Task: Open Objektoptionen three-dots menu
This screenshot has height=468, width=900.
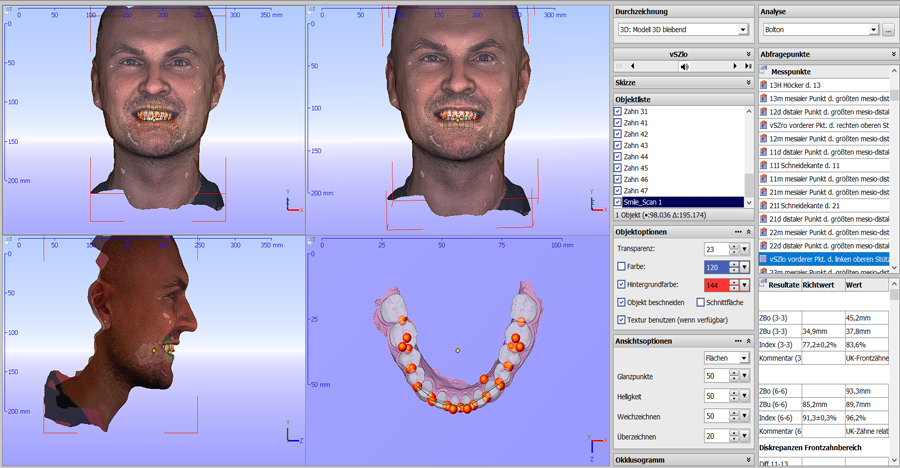Action: [738, 232]
